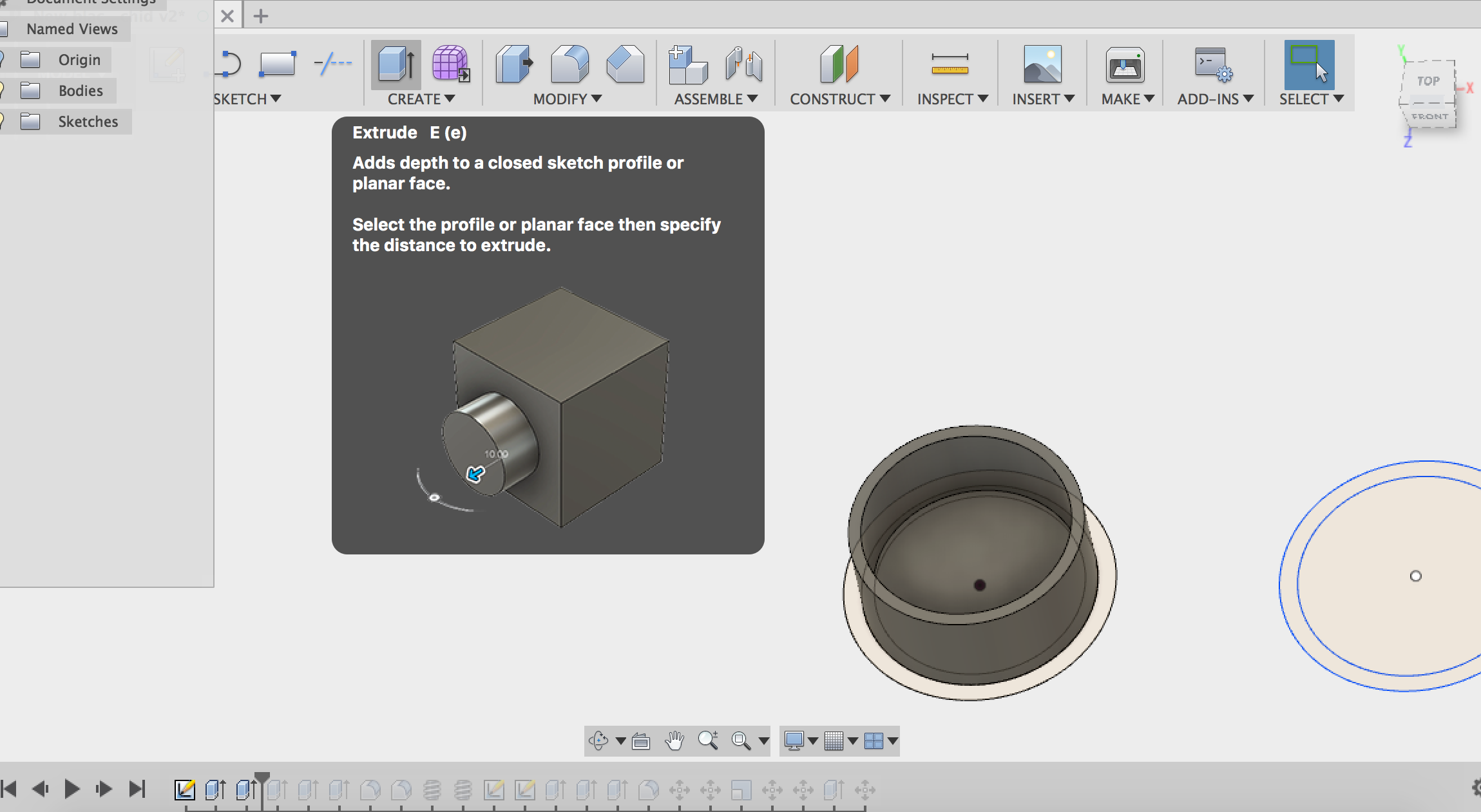Image resolution: width=1481 pixels, height=812 pixels.
Task: Open the purple Create Form tool
Action: (450, 64)
